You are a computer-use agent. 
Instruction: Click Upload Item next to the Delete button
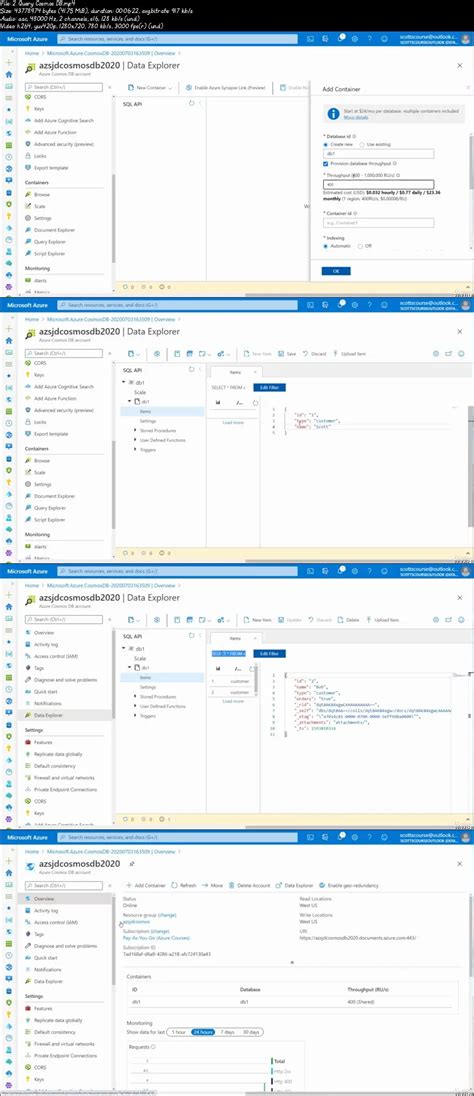382,619
